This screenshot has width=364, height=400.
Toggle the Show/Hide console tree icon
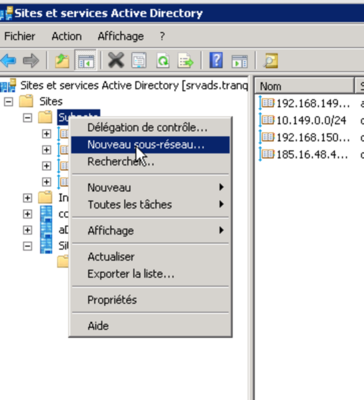click(x=86, y=61)
